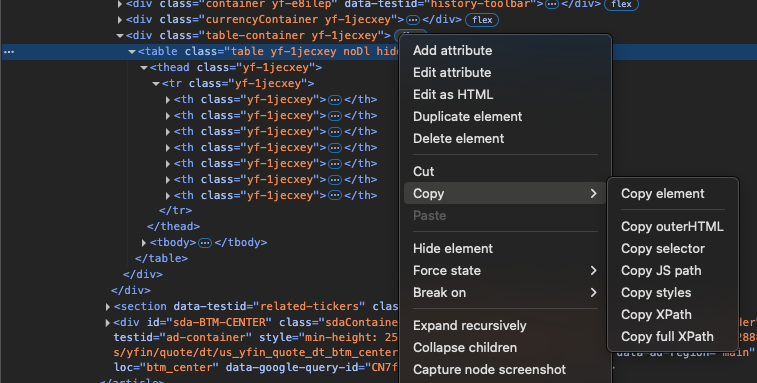Collapse the table-container div triangle
The height and width of the screenshot is (383, 757).
[120, 35]
